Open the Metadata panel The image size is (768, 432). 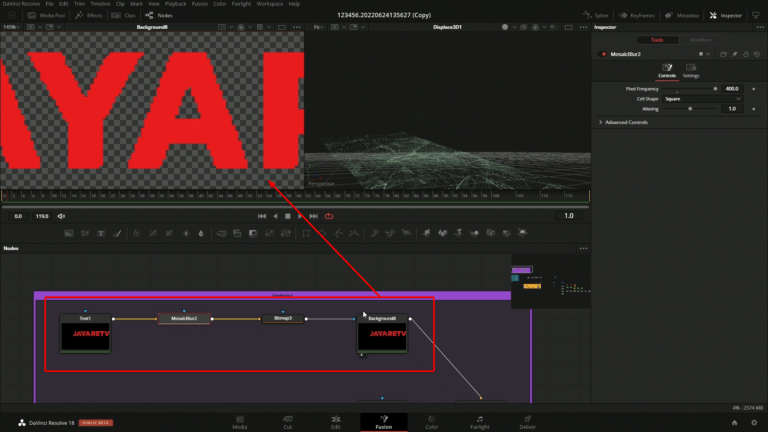coord(681,15)
